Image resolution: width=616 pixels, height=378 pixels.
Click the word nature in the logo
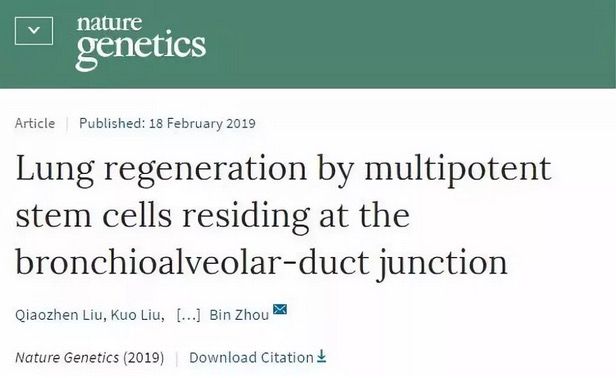click(109, 23)
